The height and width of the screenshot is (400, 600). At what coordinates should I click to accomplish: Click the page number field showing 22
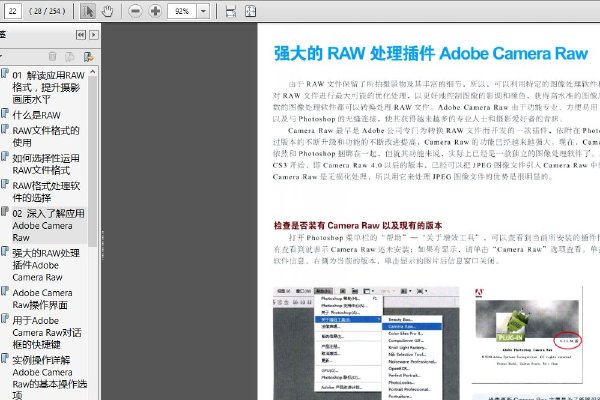(12, 11)
